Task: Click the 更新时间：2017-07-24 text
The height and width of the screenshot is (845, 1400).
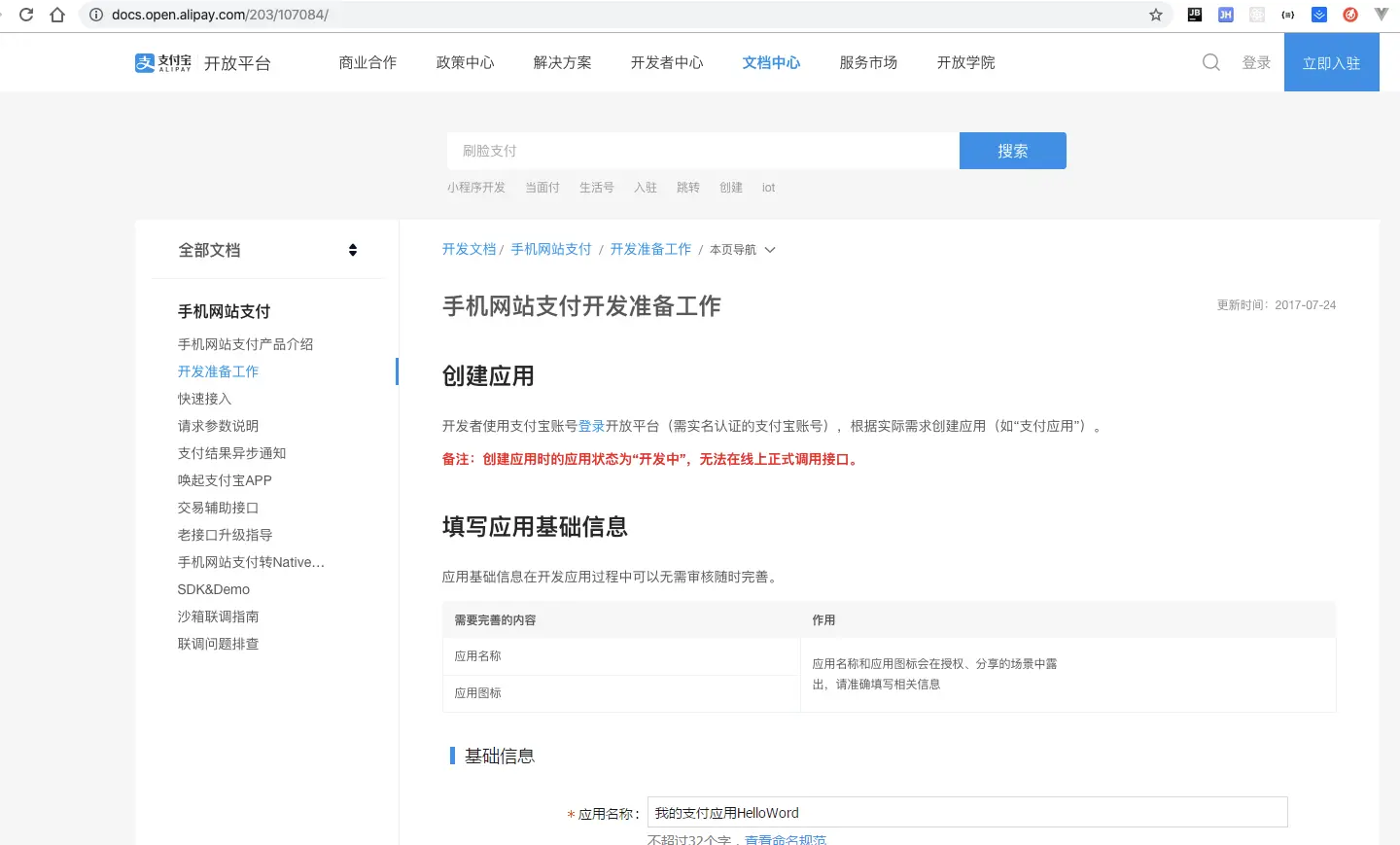Action: point(1277,305)
